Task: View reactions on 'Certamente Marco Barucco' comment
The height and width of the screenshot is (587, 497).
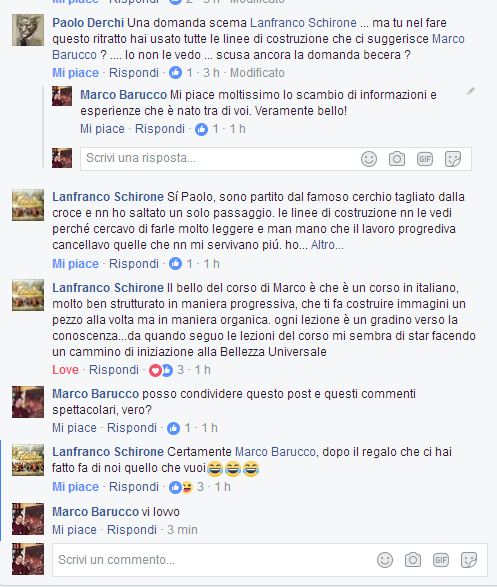Action: click(186, 487)
